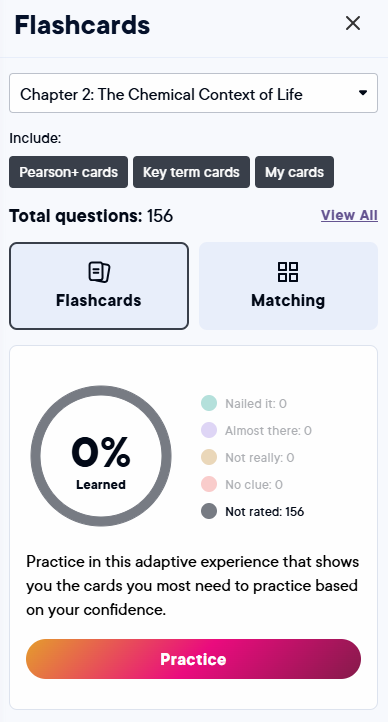
Task: Click the Nailed it: 0 label
Action: 255,404
